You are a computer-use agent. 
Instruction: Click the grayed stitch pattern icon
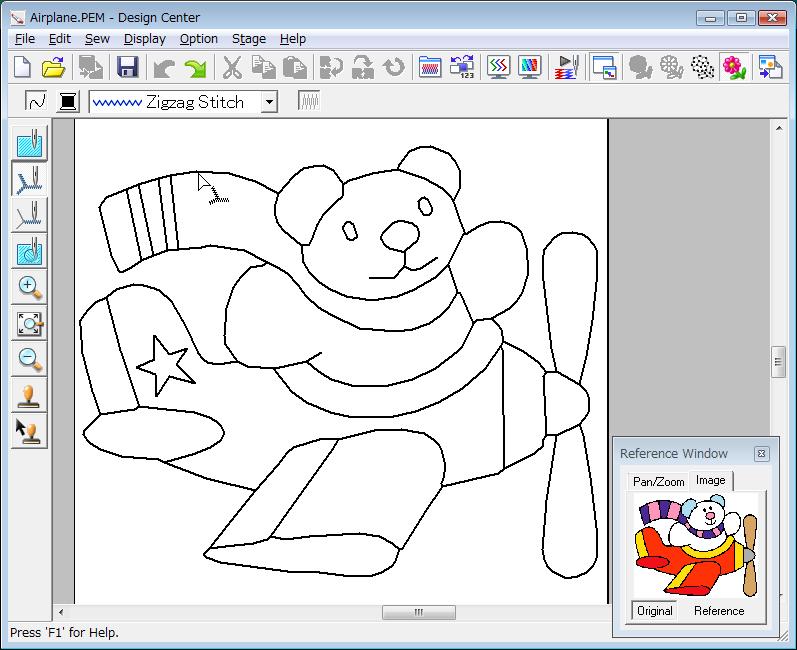pyautogui.click(x=309, y=101)
